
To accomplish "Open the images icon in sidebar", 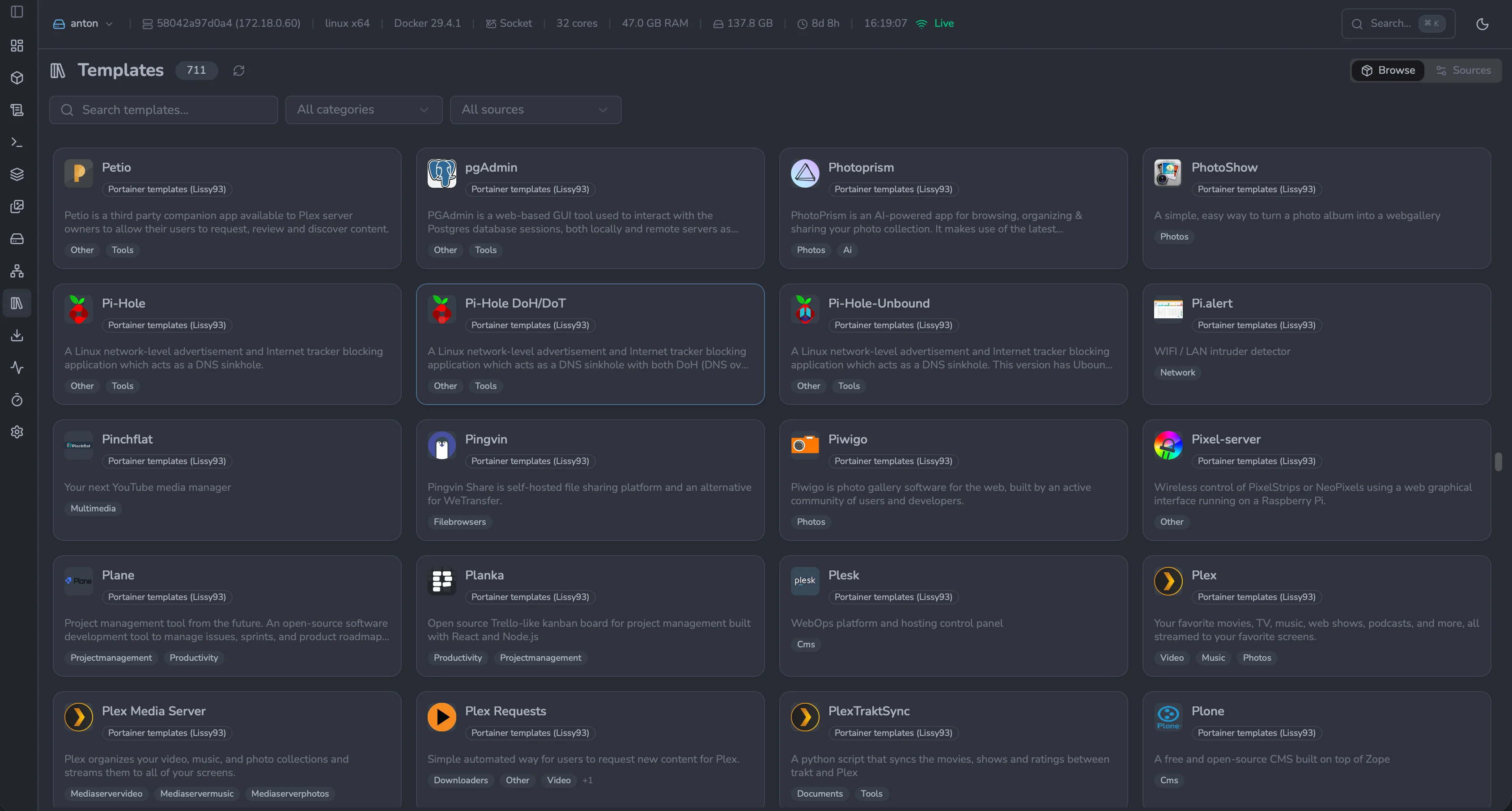I will (x=17, y=207).
